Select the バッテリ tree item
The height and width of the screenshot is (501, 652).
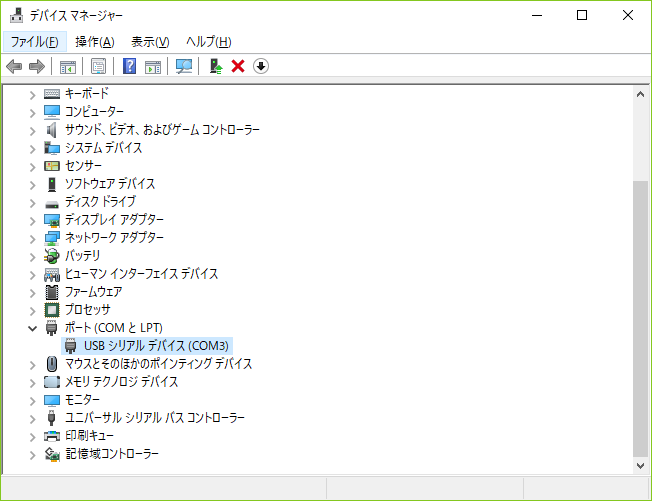click(82, 256)
